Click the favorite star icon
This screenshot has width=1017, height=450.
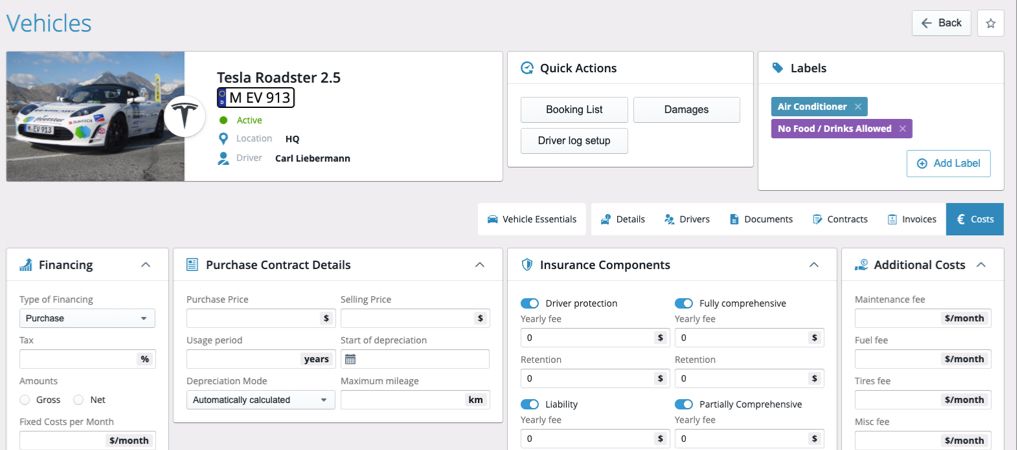pyautogui.click(x=990, y=23)
